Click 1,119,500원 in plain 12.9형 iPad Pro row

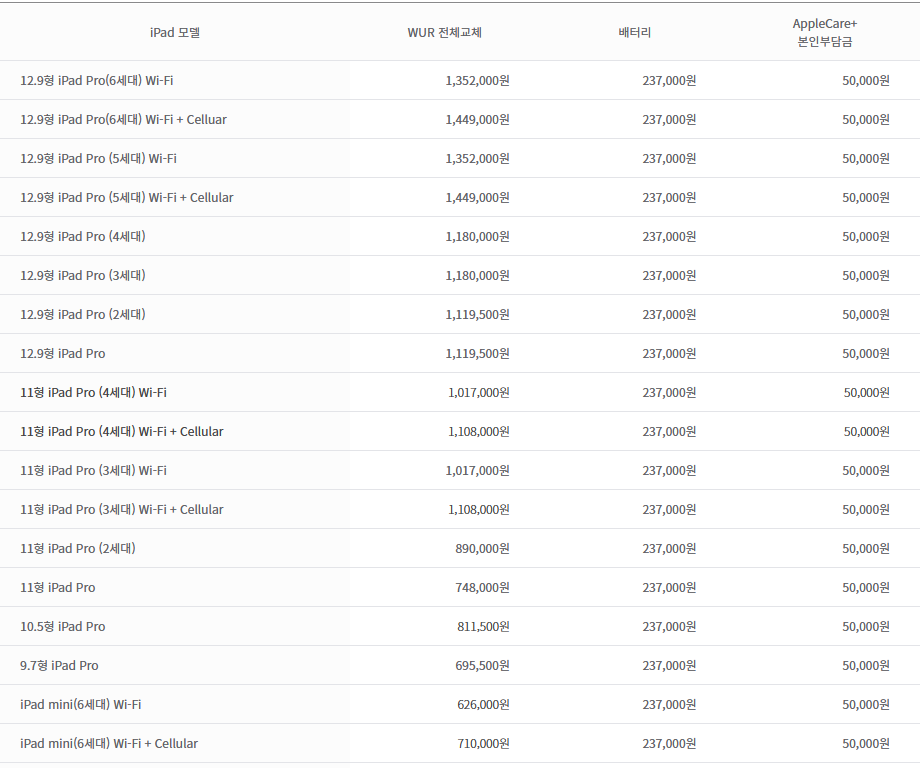pos(478,353)
